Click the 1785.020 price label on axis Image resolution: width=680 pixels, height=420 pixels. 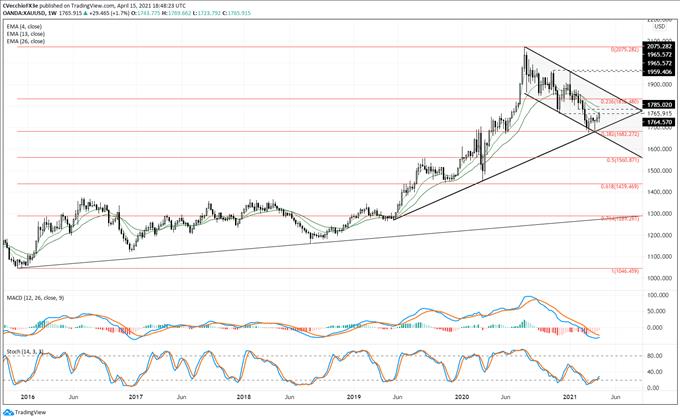tap(657, 104)
